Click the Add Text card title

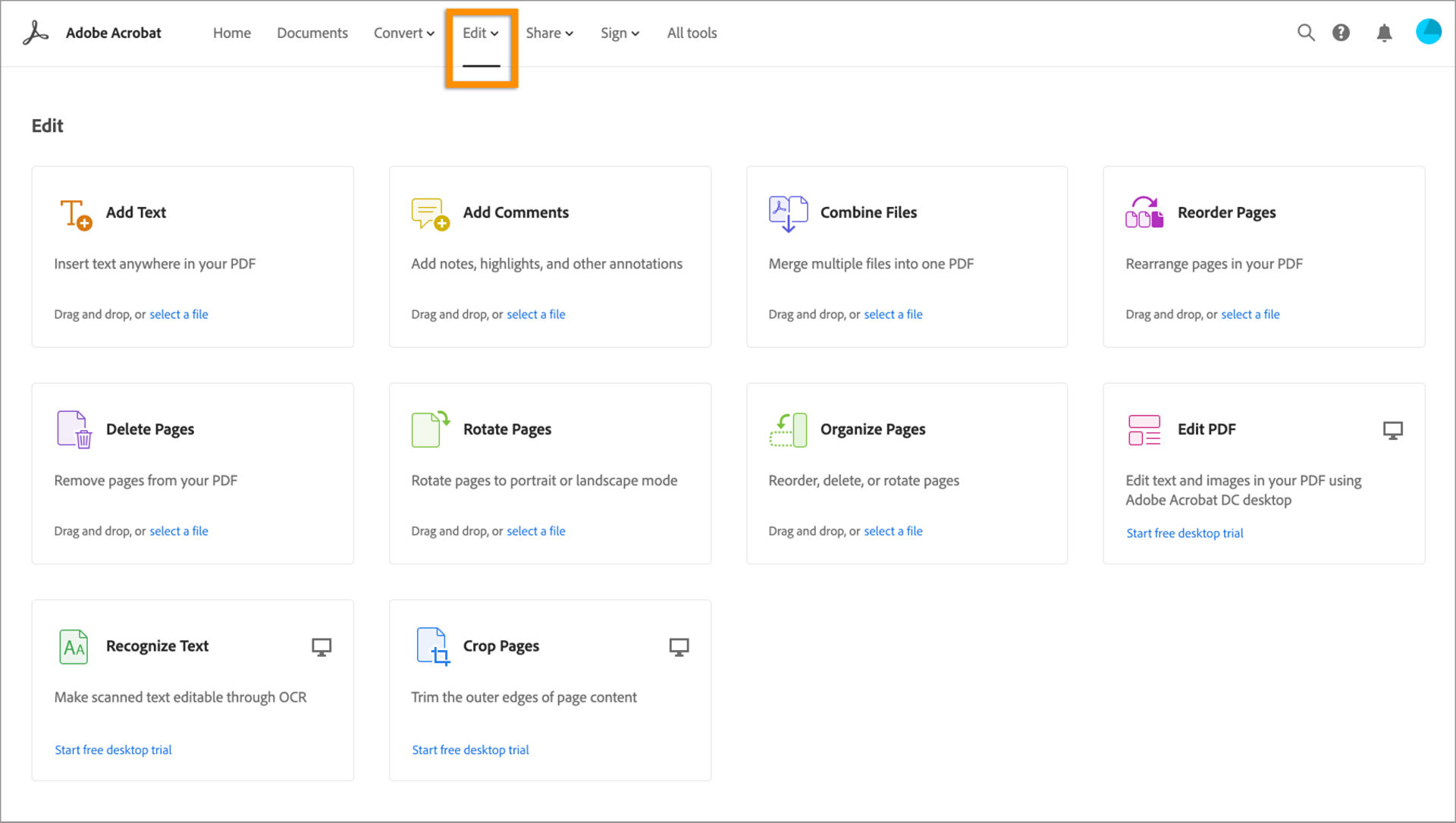coord(136,213)
